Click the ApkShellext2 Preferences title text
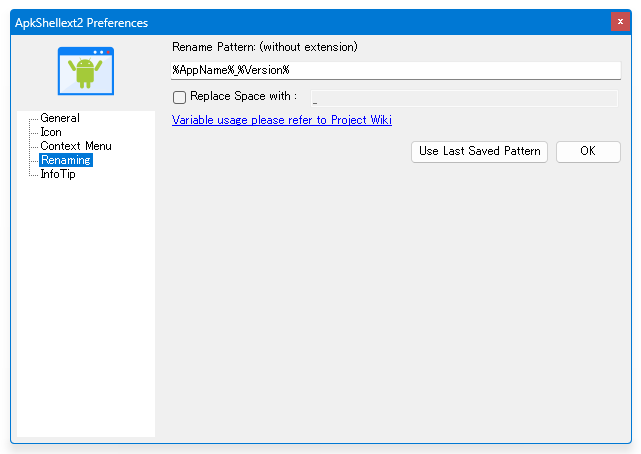 coord(81,23)
